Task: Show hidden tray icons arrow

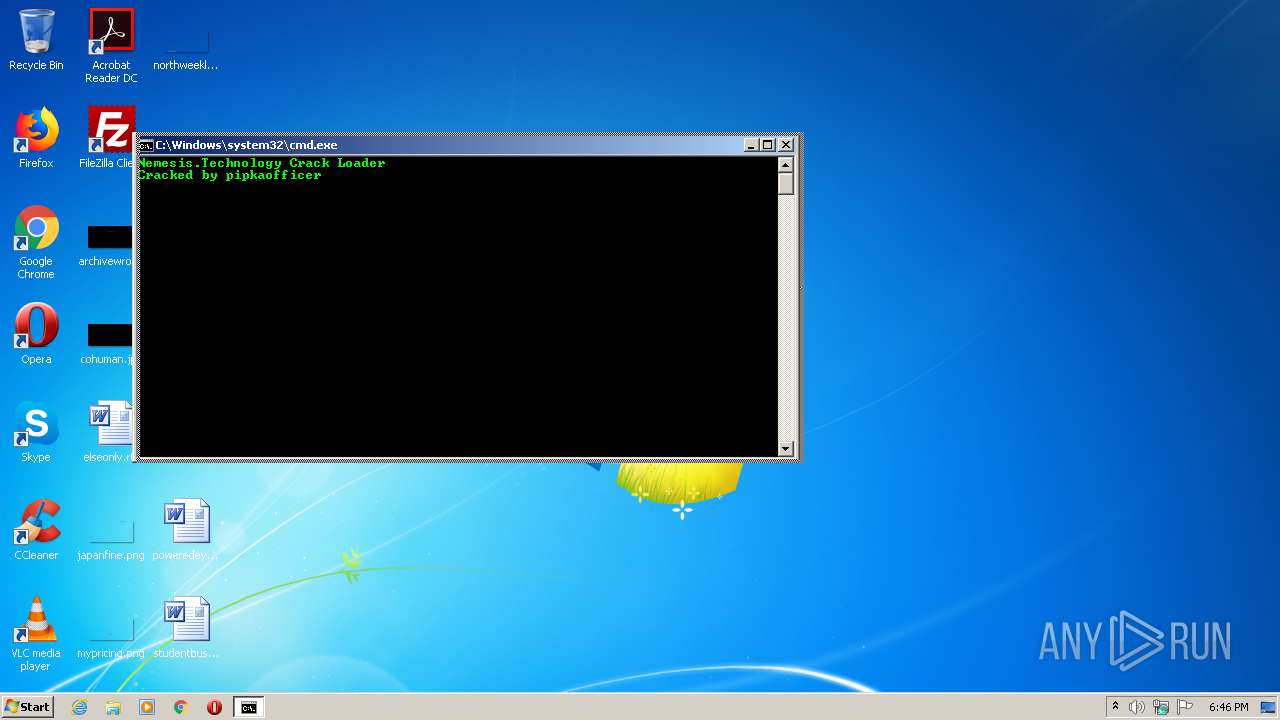Action: pyautogui.click(x=1115, y=707)
